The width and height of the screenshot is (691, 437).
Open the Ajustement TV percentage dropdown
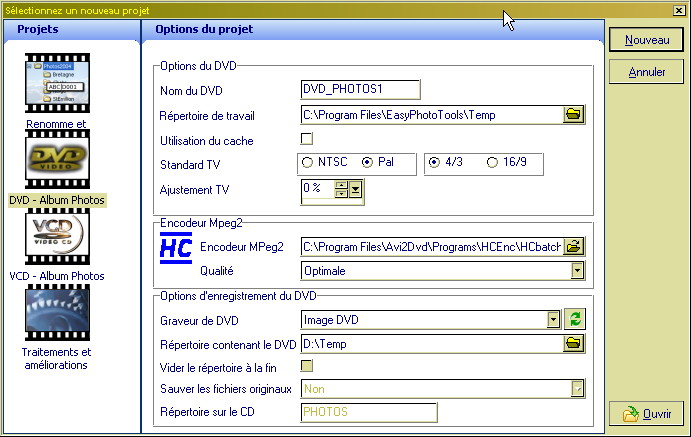356,189
